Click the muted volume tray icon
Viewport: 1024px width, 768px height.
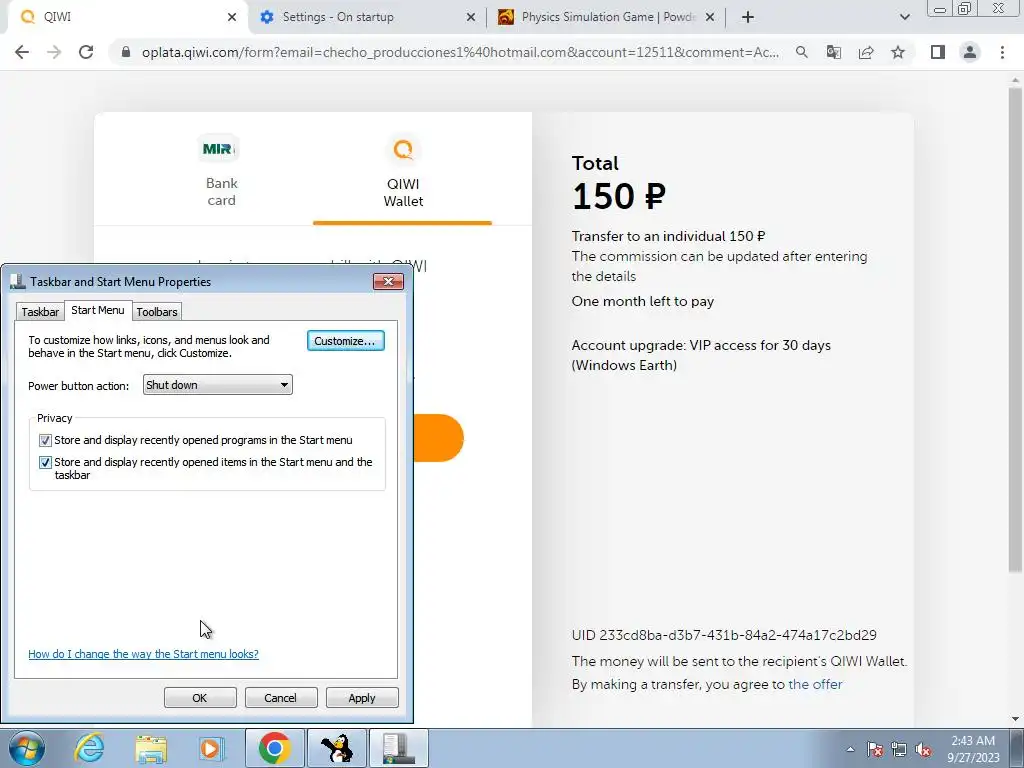[923, 749]
